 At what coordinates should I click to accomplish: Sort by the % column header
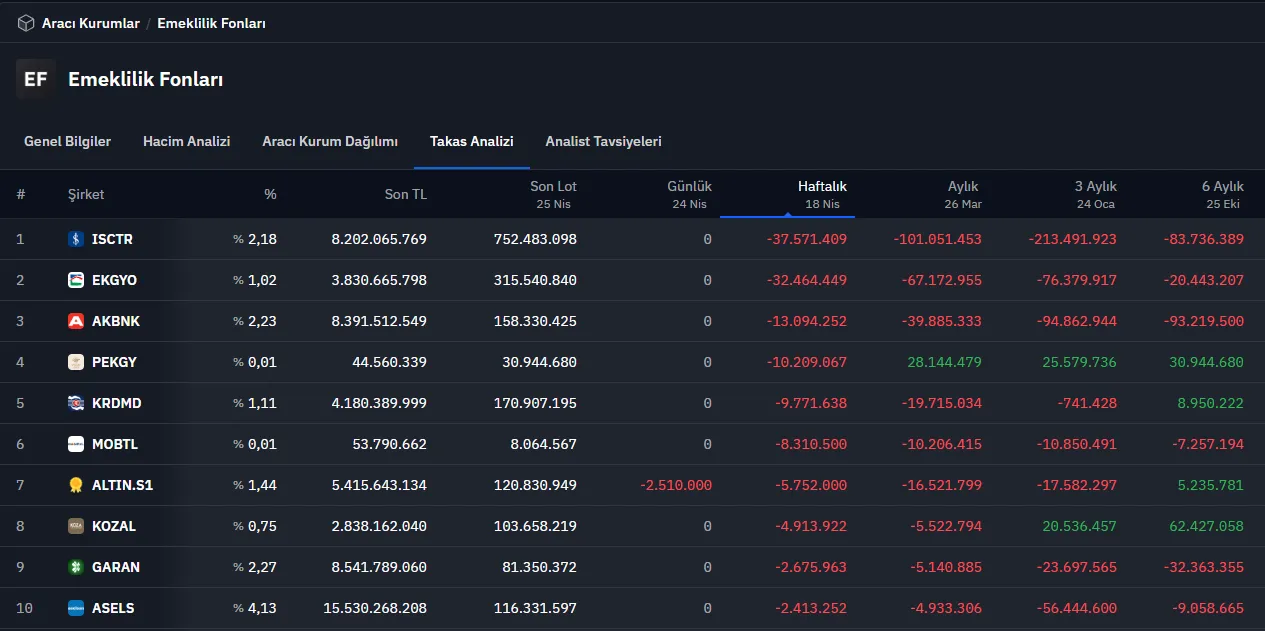270,194
